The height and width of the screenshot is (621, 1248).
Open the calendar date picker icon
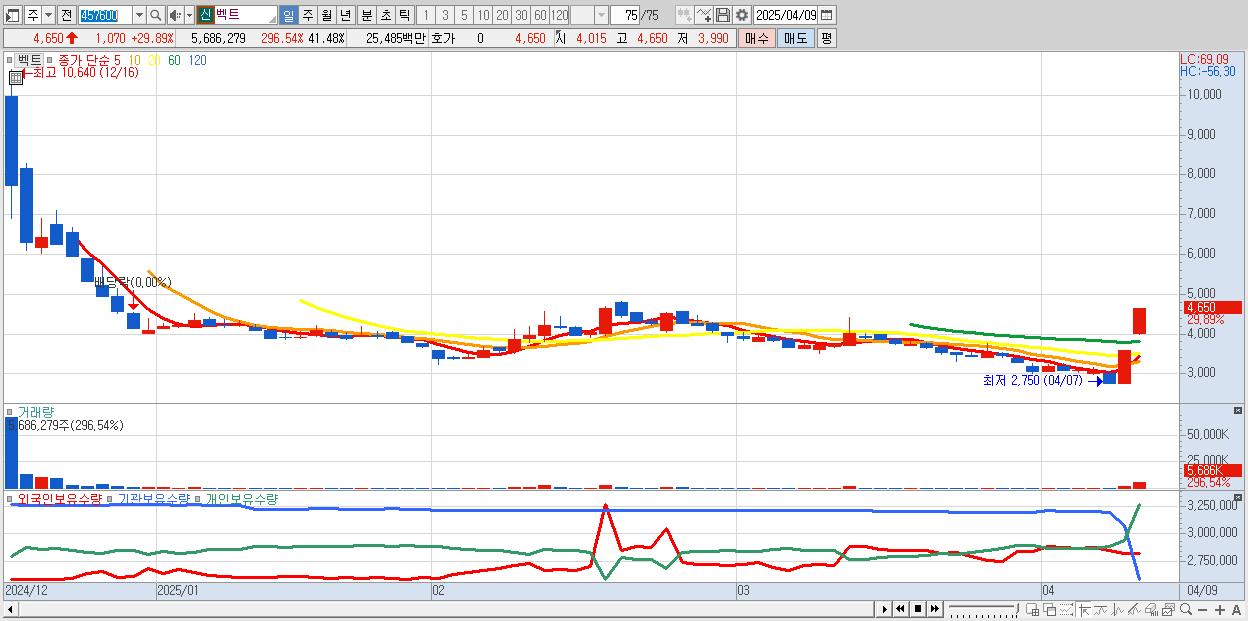point(827,15)
